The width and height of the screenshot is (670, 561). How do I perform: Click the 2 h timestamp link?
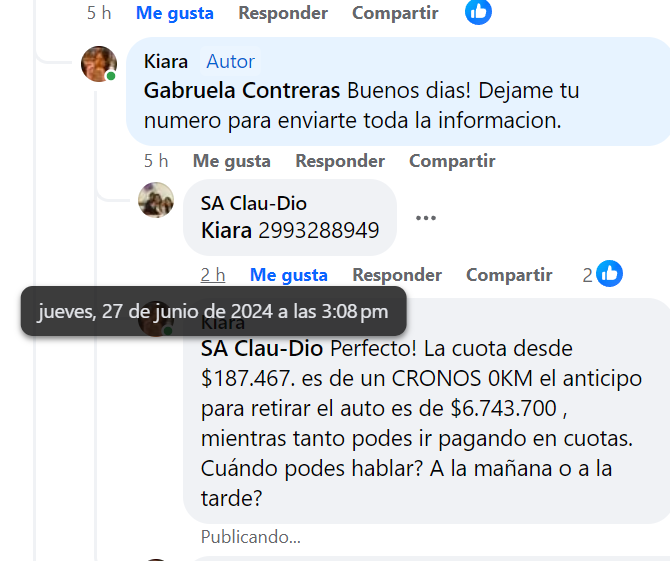[x=213, y=275]
